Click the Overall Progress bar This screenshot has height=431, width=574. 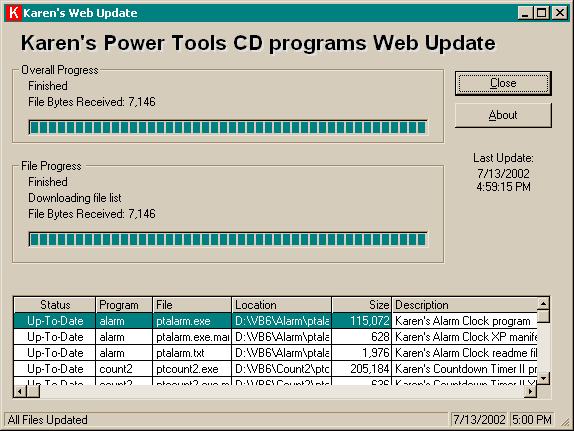click(228, 127)
